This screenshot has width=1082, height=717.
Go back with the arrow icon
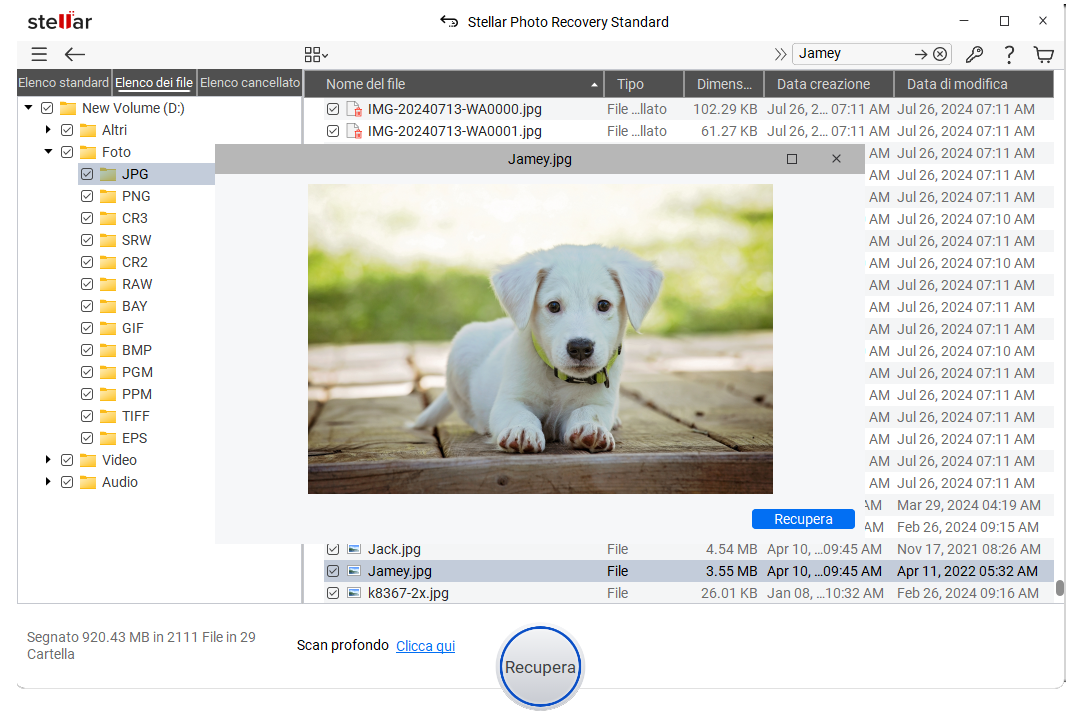pos(75,55)
